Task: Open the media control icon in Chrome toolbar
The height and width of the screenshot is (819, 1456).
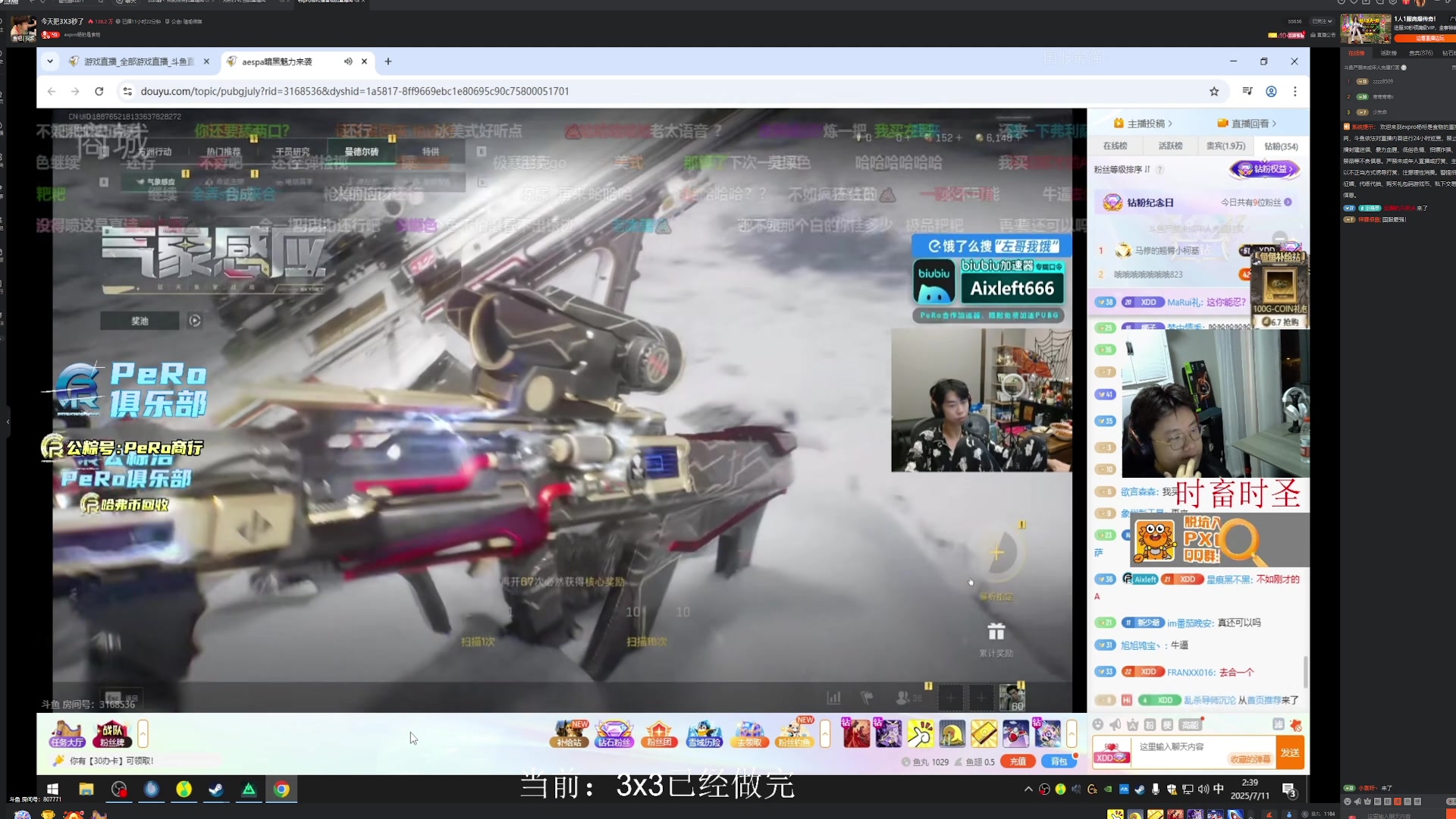Action: coord(1247,91)
